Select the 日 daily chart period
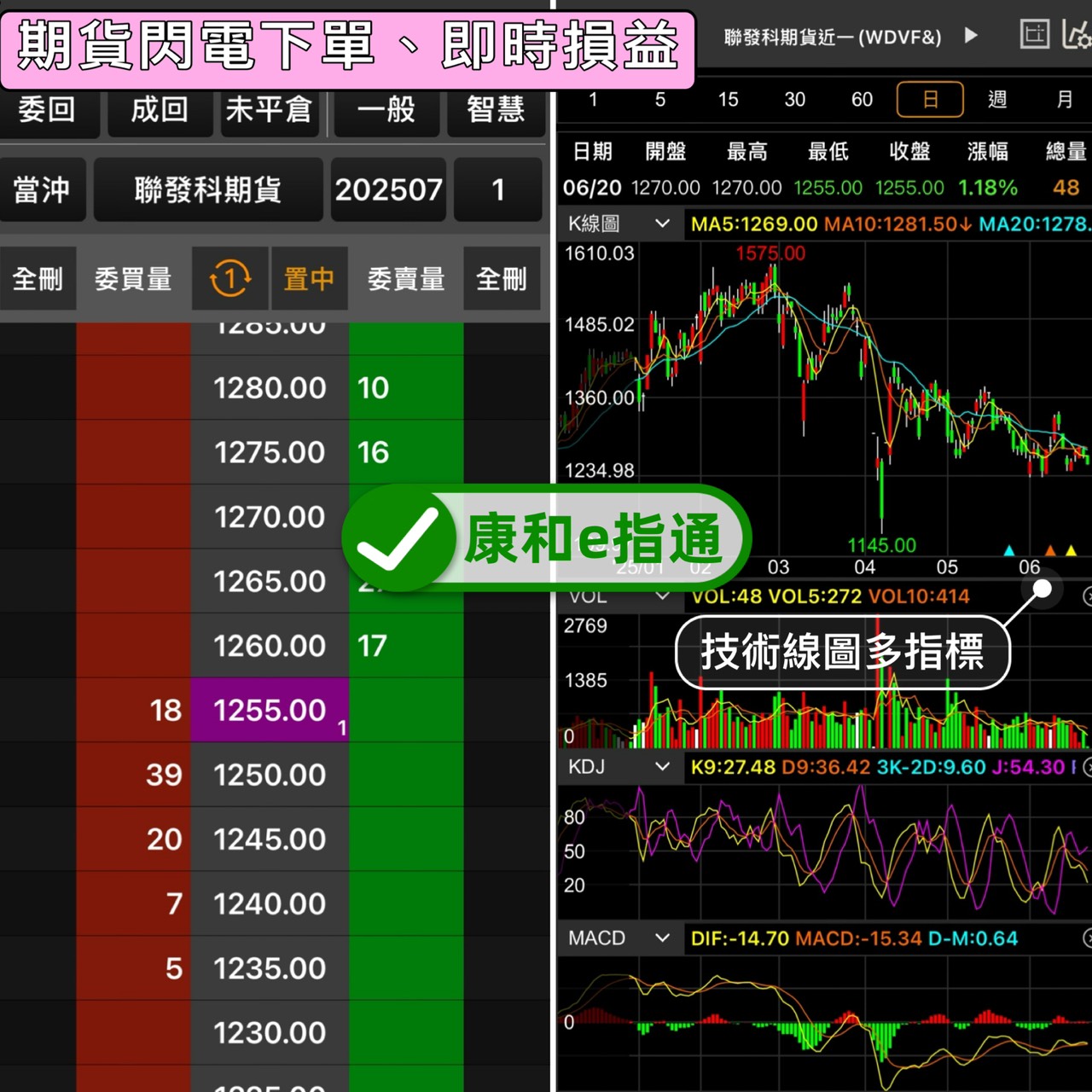The height and width of the screenshot is (1092, 1092). click(930, 100)
